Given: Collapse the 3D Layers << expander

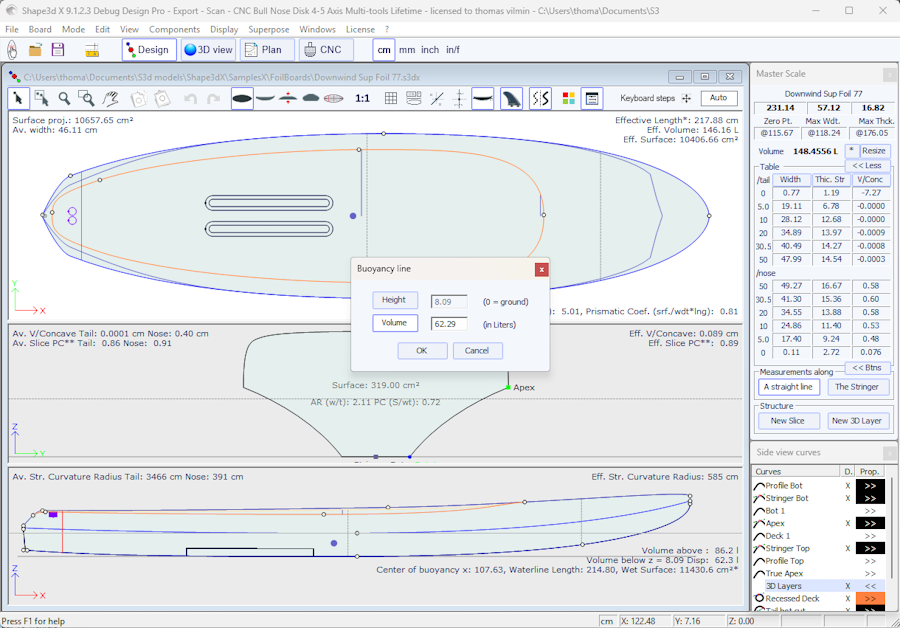Looking at the screenshot, I should click(x=870, y=586).
